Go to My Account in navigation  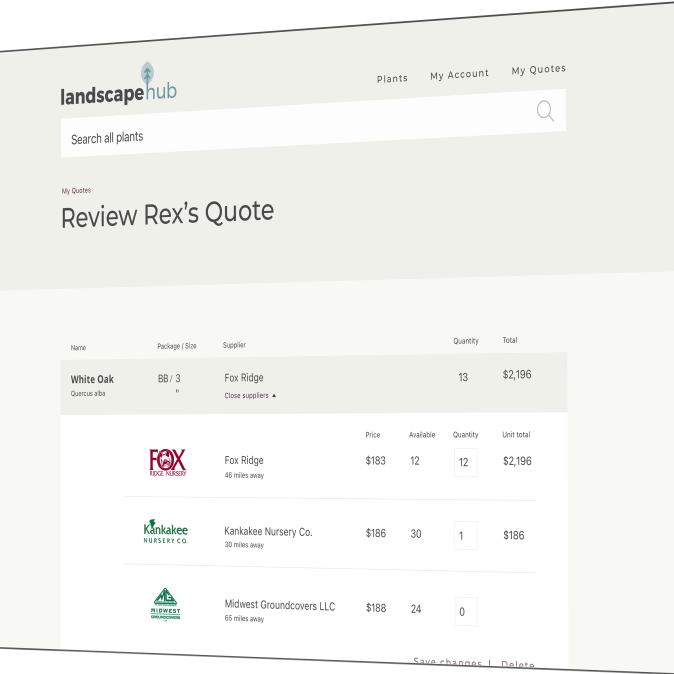(459, 75)
